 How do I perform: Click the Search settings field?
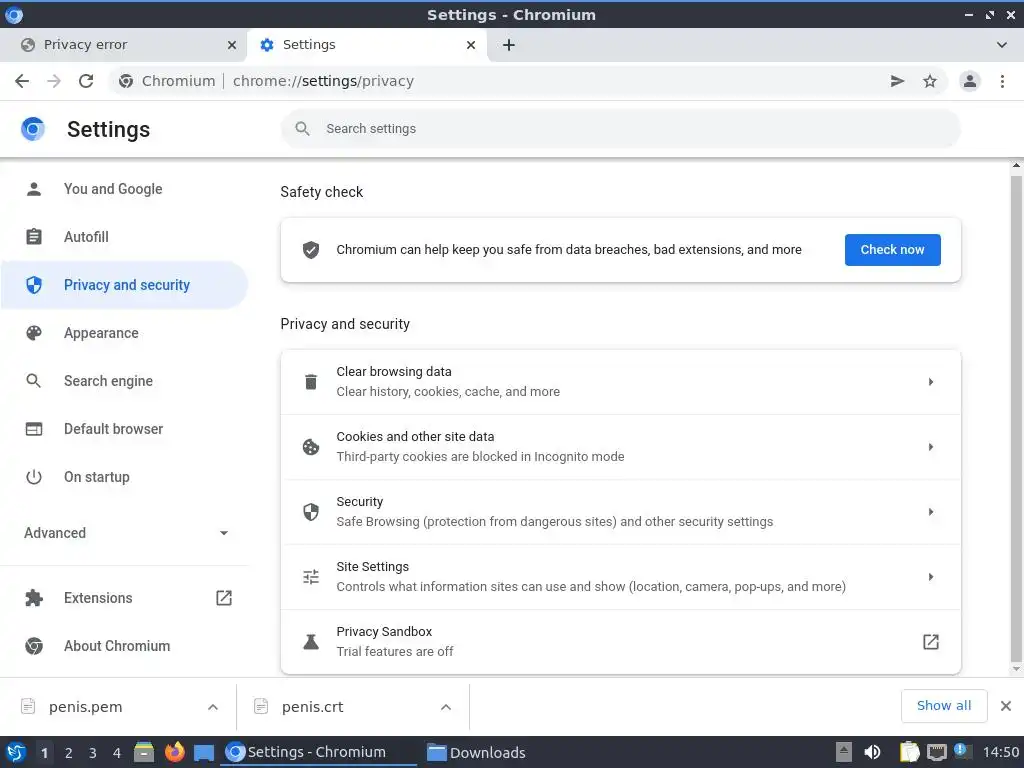click(620, 129)
